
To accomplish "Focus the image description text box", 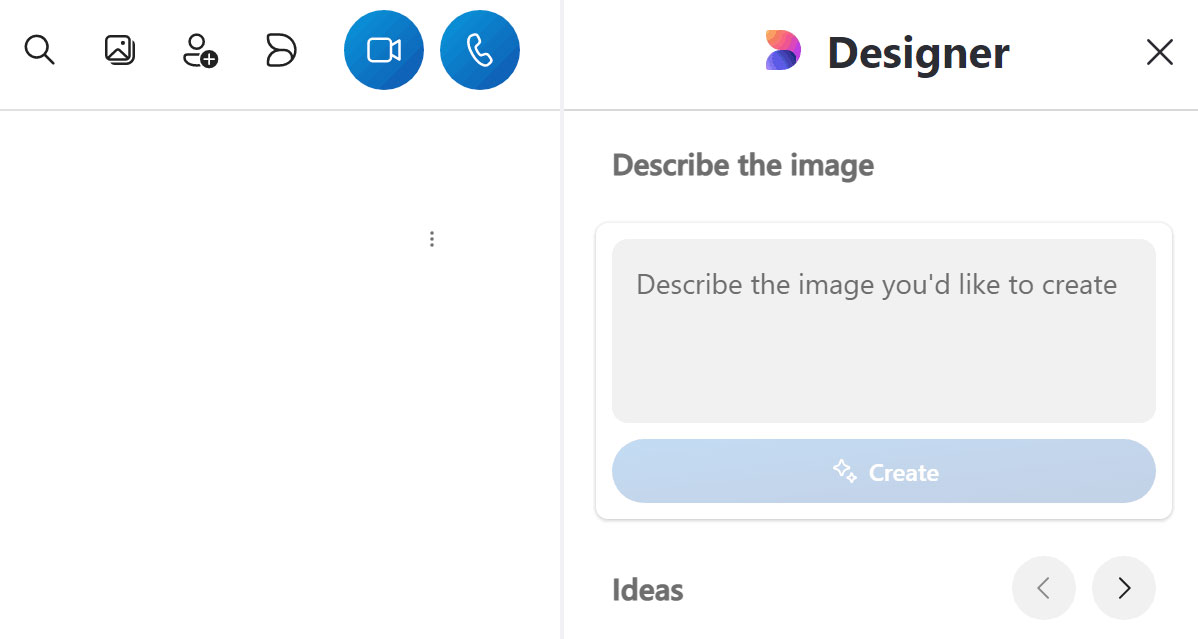I will click(883, 331).
